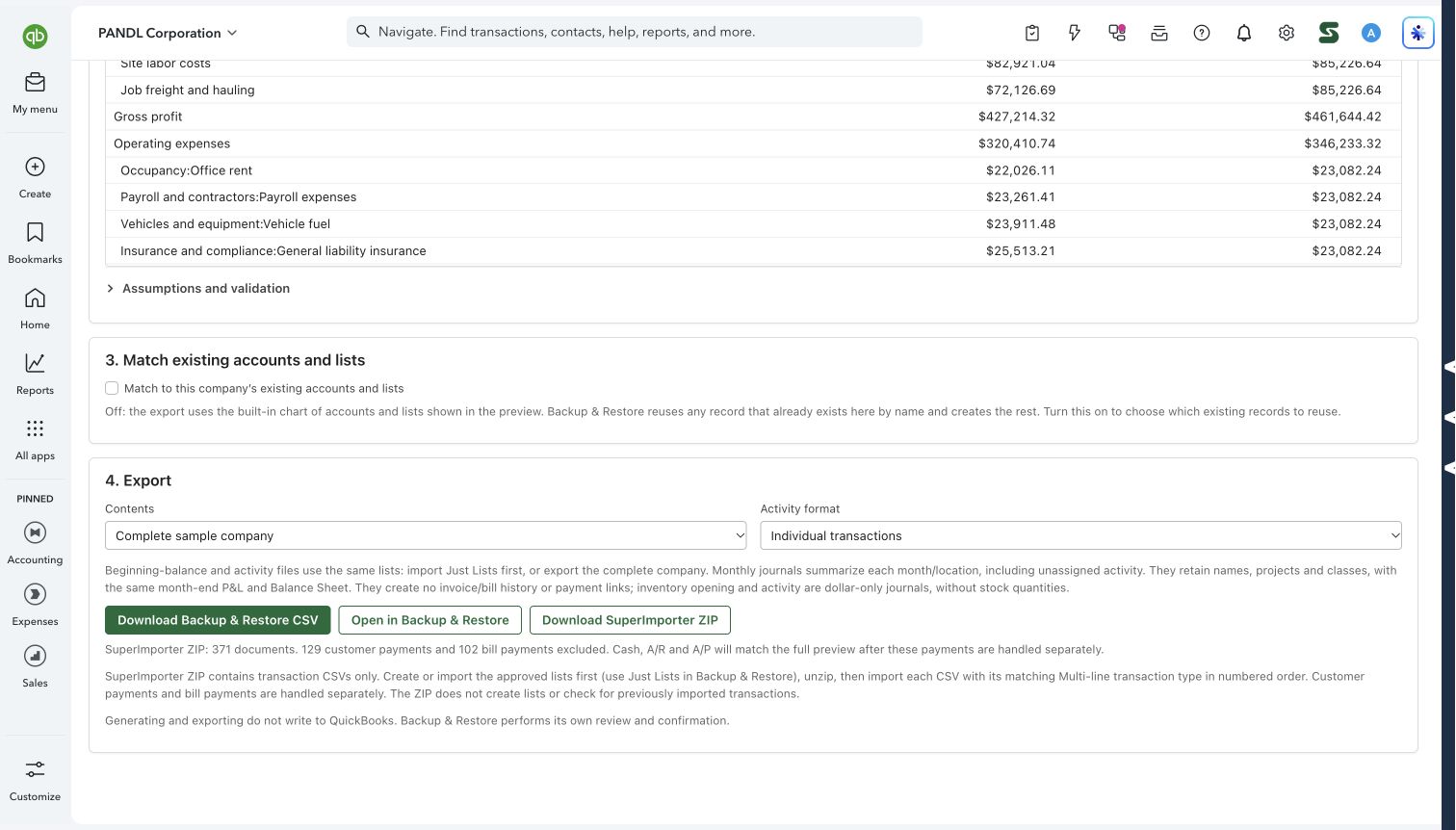Click the Create plus icon
Image resolution: width=1456 pixels, height=830 pixels.
pyautogui.click(x=35, y=167)
